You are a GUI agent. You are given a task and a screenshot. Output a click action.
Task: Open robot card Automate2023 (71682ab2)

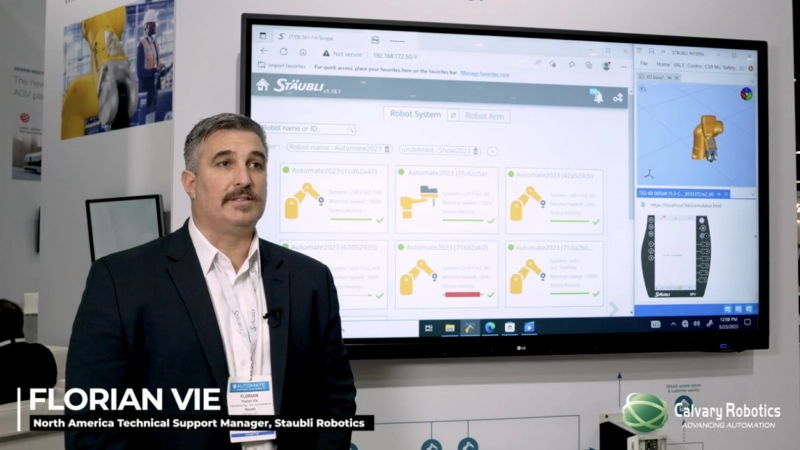click(x=446, y=274)
